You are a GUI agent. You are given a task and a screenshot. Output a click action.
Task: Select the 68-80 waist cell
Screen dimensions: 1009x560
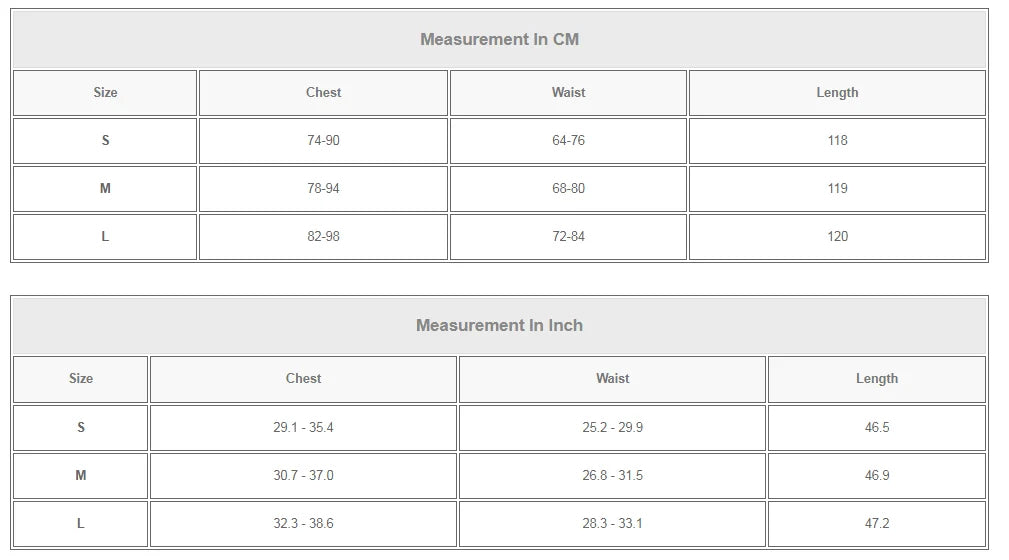point(568,189)
